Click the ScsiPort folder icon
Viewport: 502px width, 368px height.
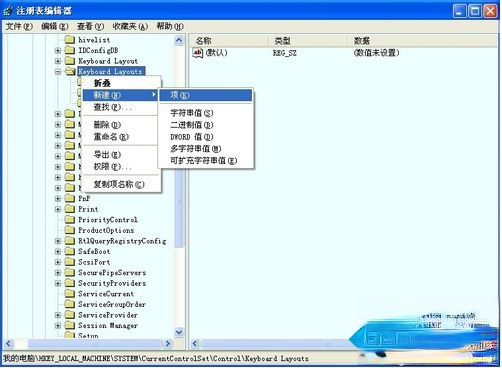70,262
